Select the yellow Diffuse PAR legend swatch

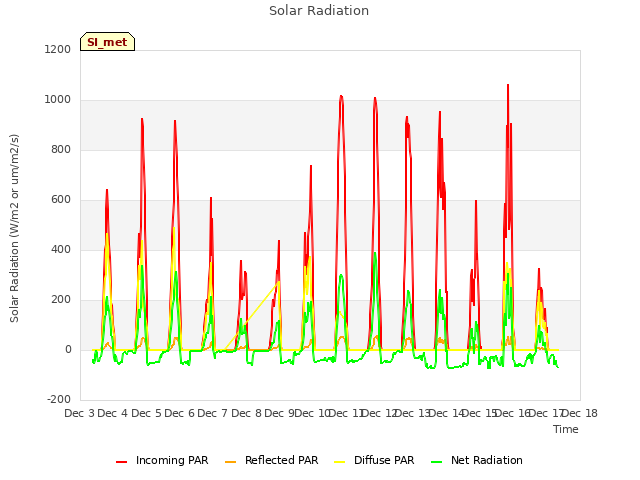[x=339, y=462]
